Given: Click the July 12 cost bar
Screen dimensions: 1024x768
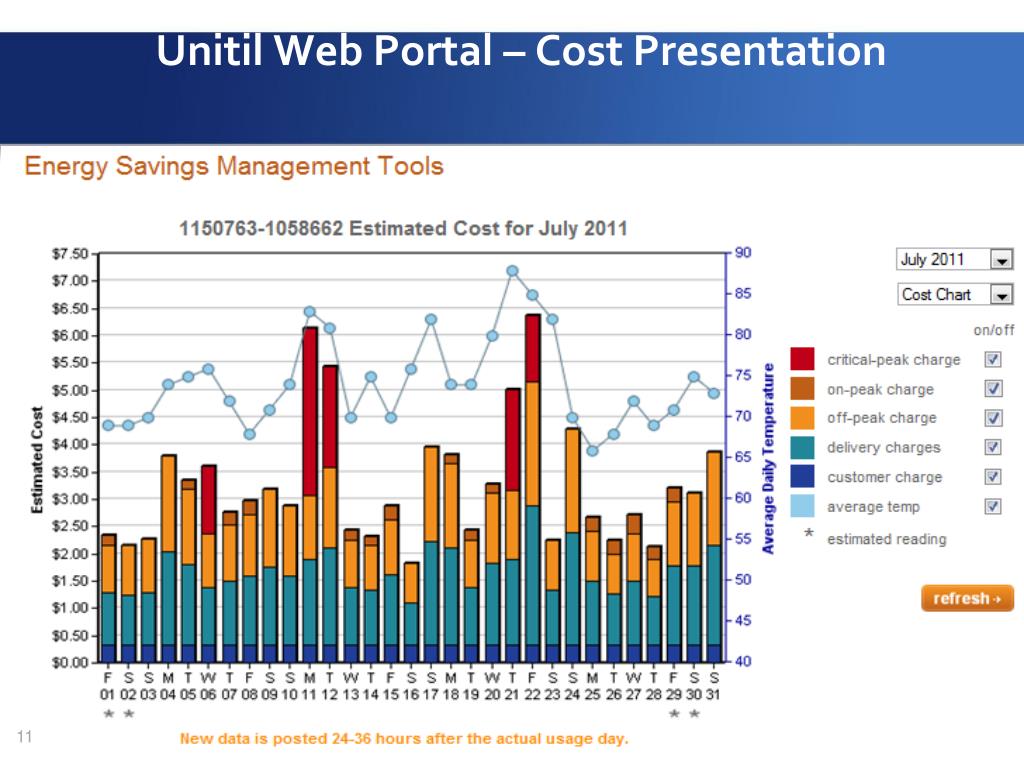Looking at the screenshot, I should pyautogui.click(x=330, y=514).
